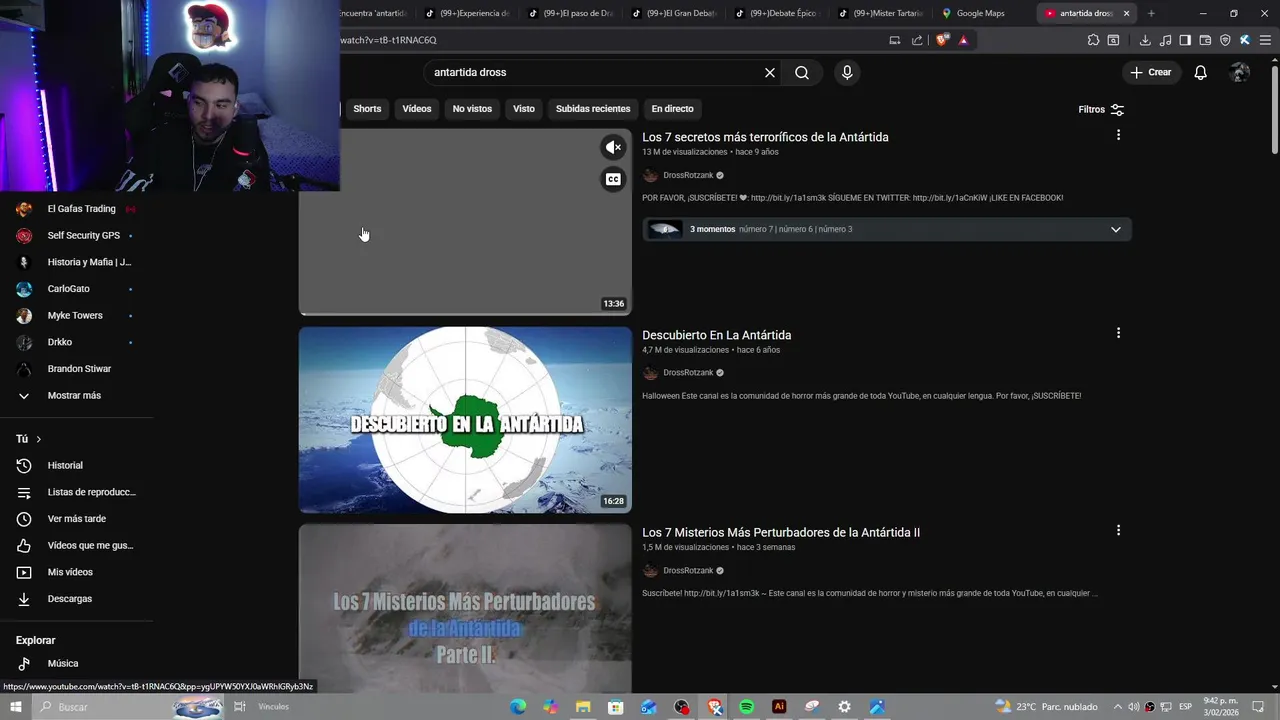Open options for 'Los 7 Misterios Más Perturbadores' video
The image size is (1280, 720).
pos(1118,531)
